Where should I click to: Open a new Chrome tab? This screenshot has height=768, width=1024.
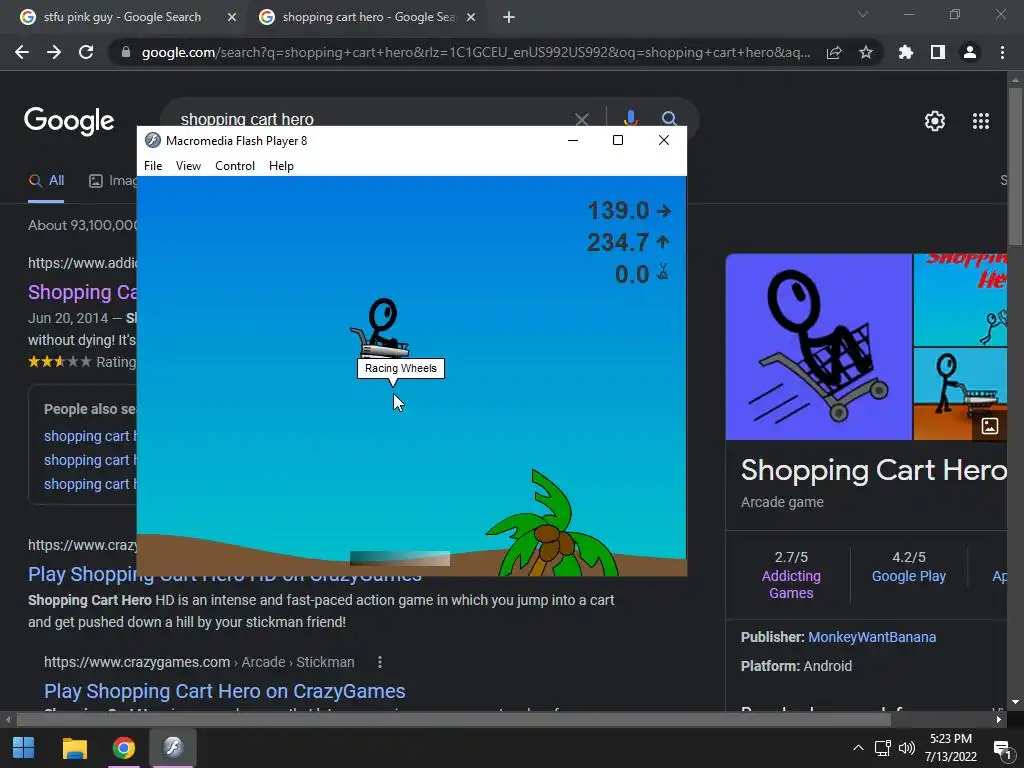(x=509, y=18)
